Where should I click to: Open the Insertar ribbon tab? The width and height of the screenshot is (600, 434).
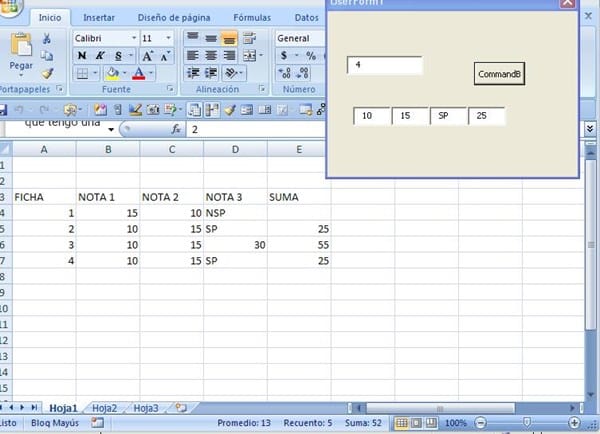pyautogui.click(x=99, y=18)
